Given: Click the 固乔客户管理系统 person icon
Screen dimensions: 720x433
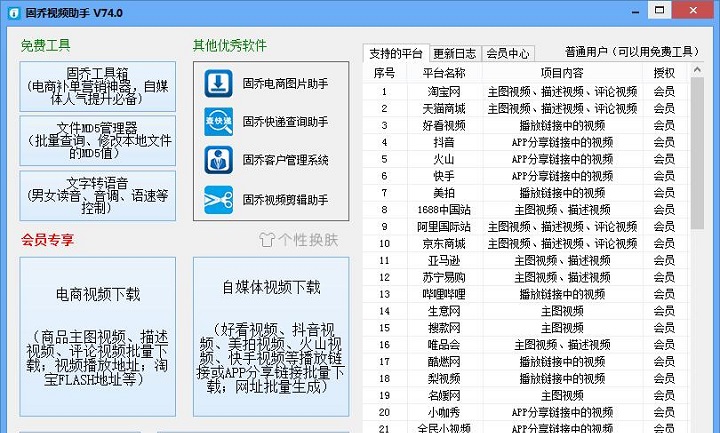Looking at the screenshot, I should 218,160.
